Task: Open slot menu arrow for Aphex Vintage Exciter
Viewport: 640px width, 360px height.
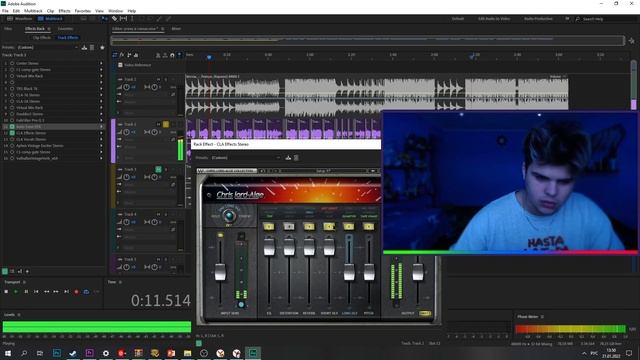Action: 101,146
